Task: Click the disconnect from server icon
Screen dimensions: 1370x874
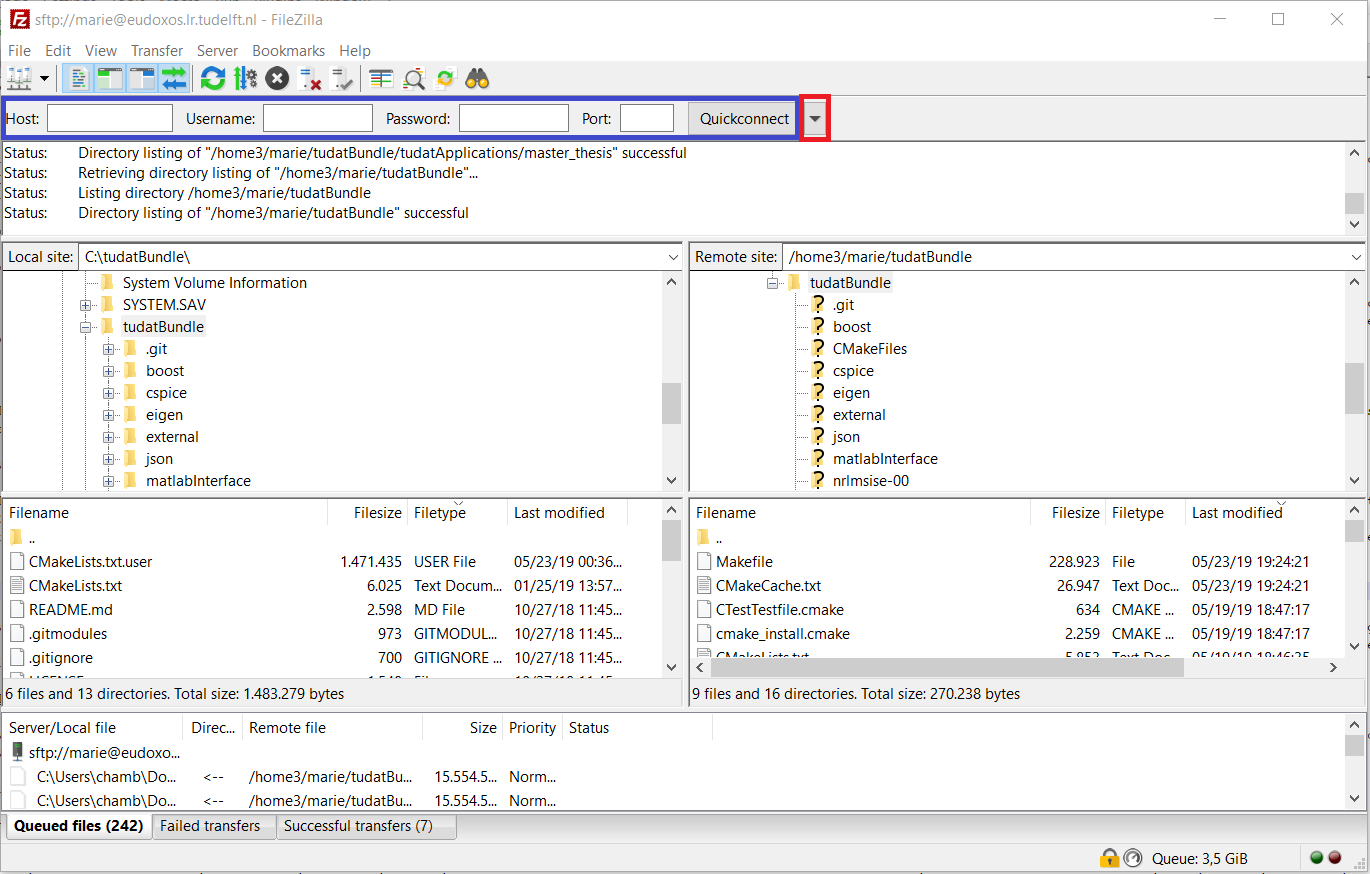Action: pos(310,78)
